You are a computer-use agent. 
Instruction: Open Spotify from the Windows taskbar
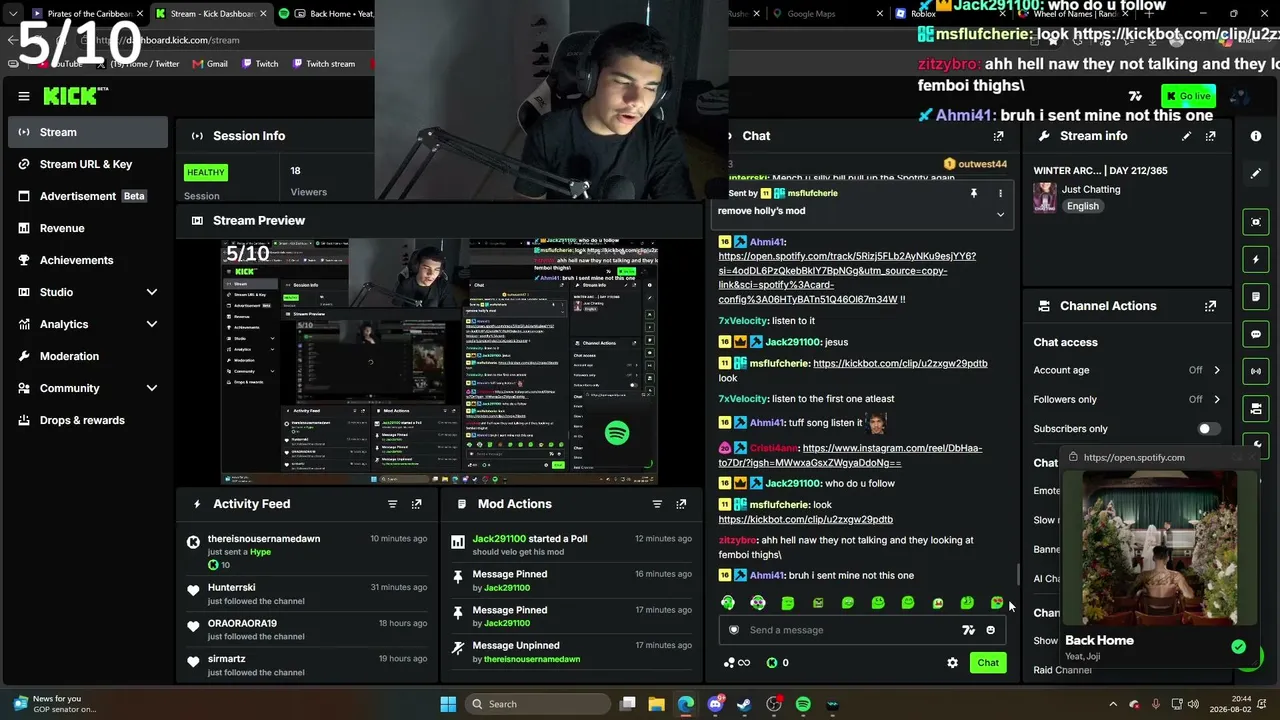803,704
